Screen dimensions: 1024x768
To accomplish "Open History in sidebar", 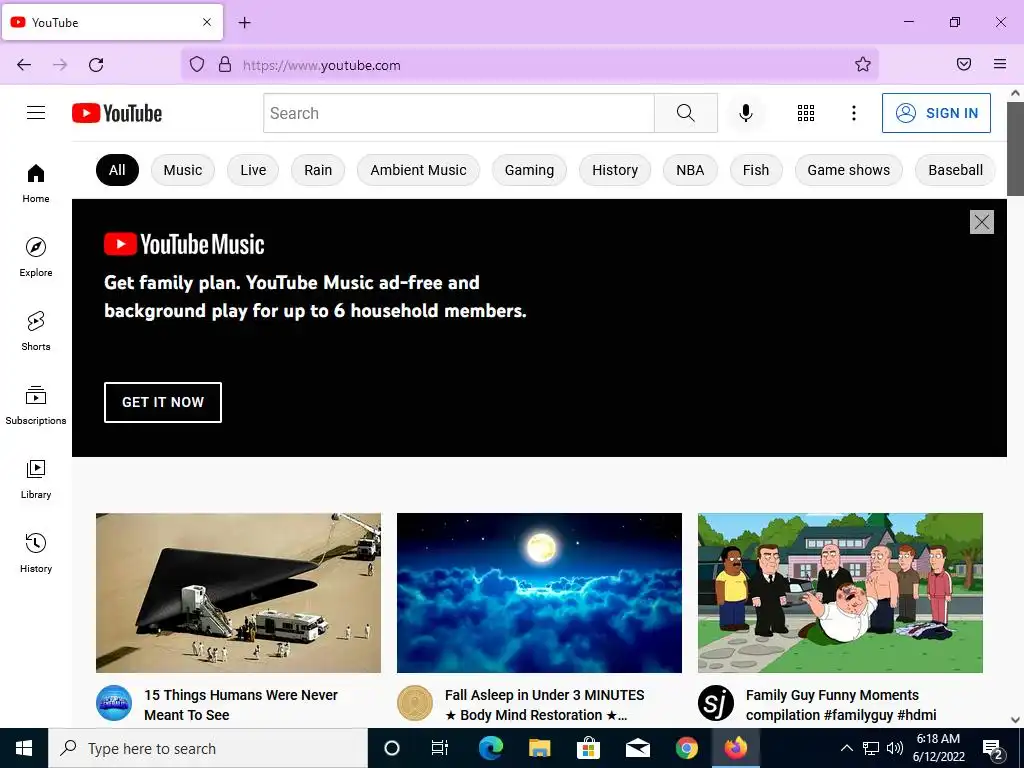I will (36, 553).
